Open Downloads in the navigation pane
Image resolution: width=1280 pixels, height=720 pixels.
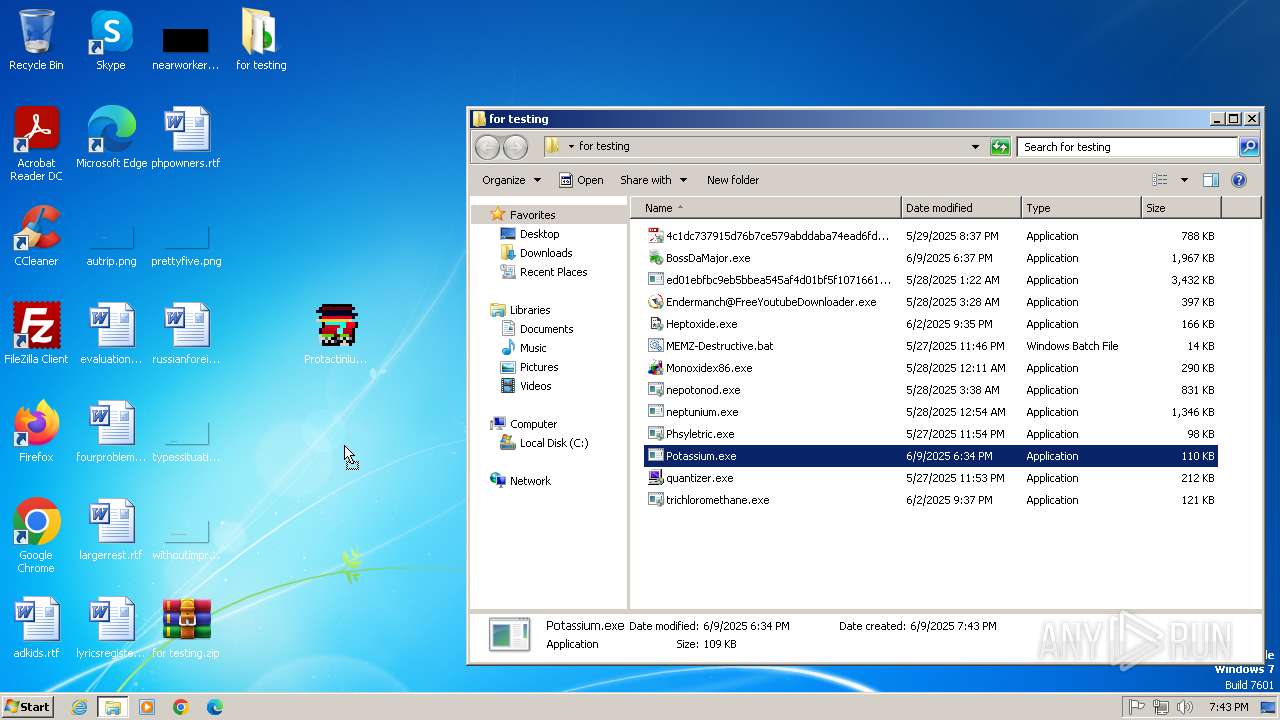[x=546, y=253]
